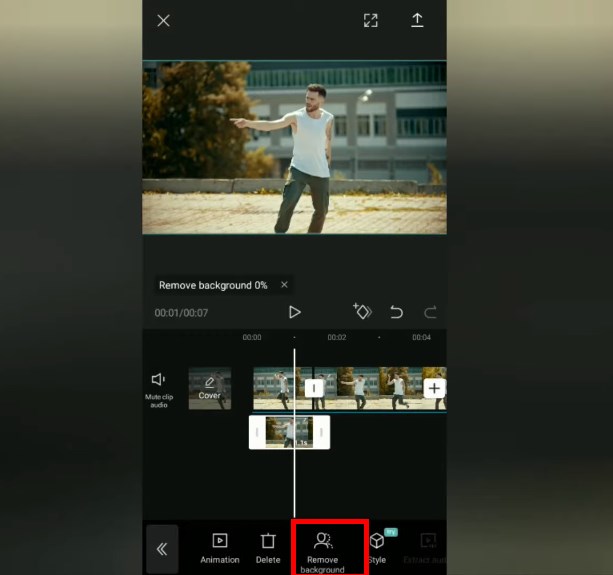
Task: Add a keyframe with the diamond icon
Action: tap(362, 311)
